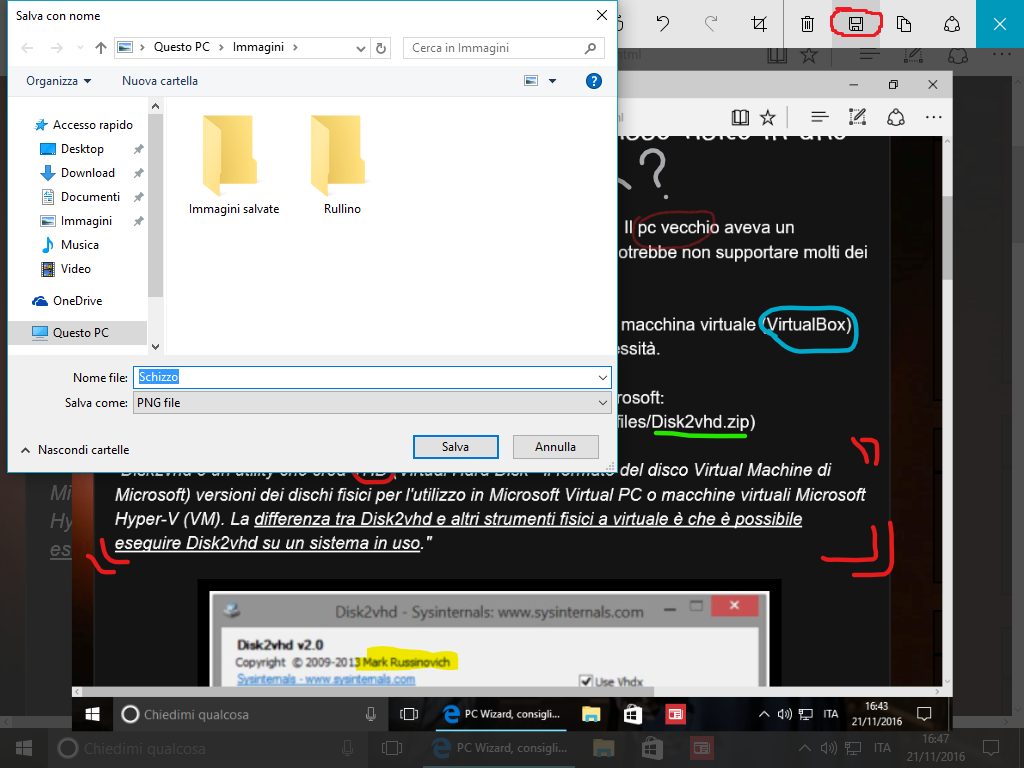Open reading view in Edge
Viewport: 1024px width, 768px height.
pyautogui.click(x=740, y=117)
